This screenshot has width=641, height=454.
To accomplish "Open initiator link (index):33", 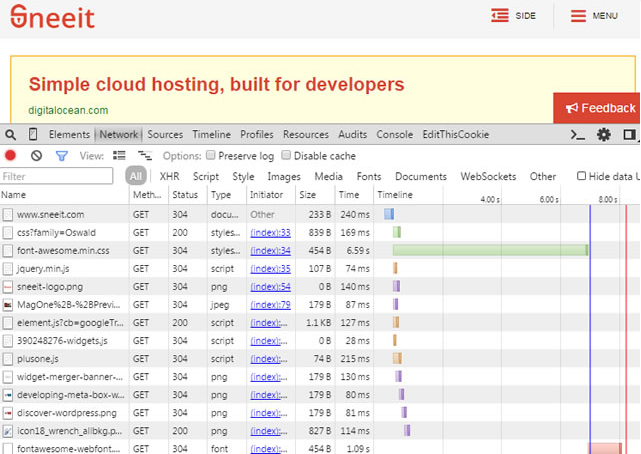I will [270, 233].
